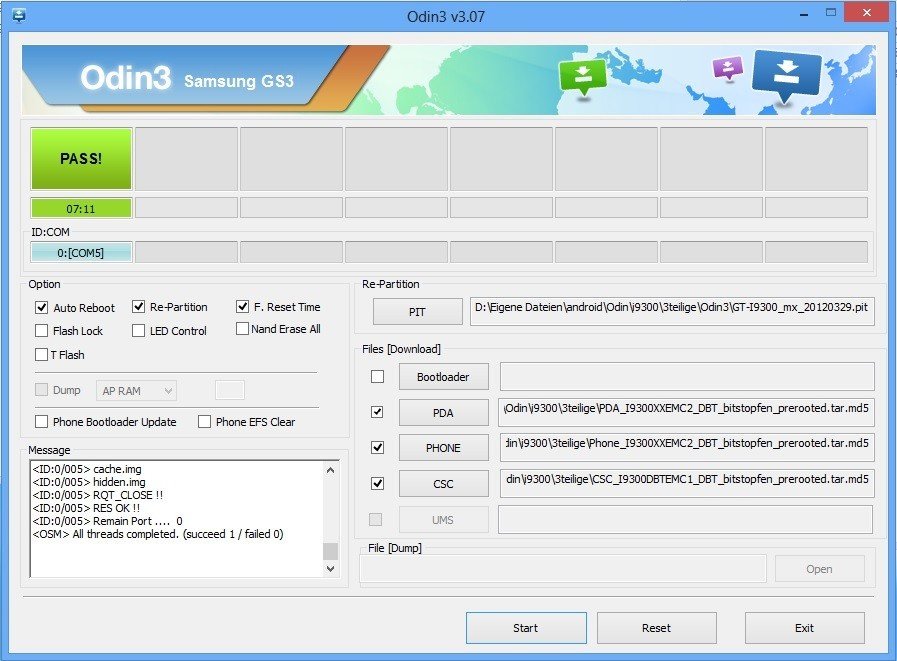Click the PHONE file button
This screenshot has width=897, height=661.
point(444,448)
